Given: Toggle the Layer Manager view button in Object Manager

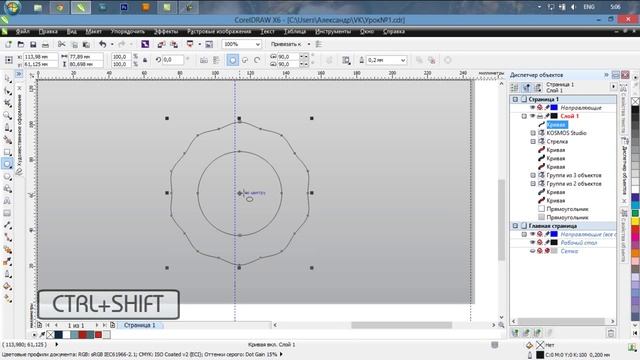Looking at the screenshot, I should click(x=538, y=87).
